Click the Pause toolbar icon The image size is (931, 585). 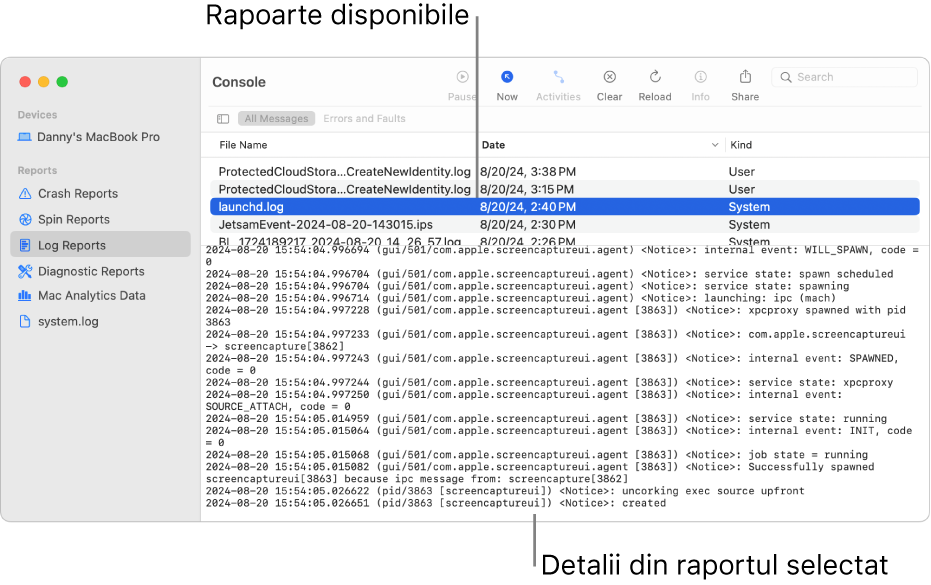[x=463, y=77]
